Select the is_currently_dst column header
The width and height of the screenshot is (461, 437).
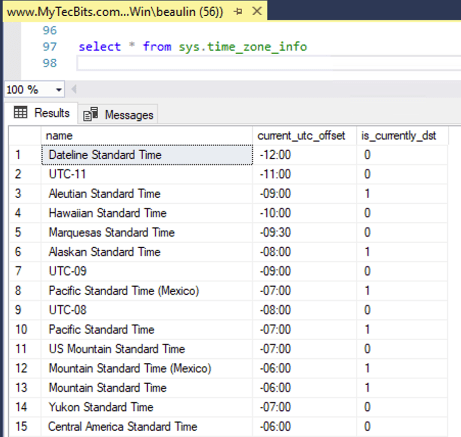click(x=402, y=136)
